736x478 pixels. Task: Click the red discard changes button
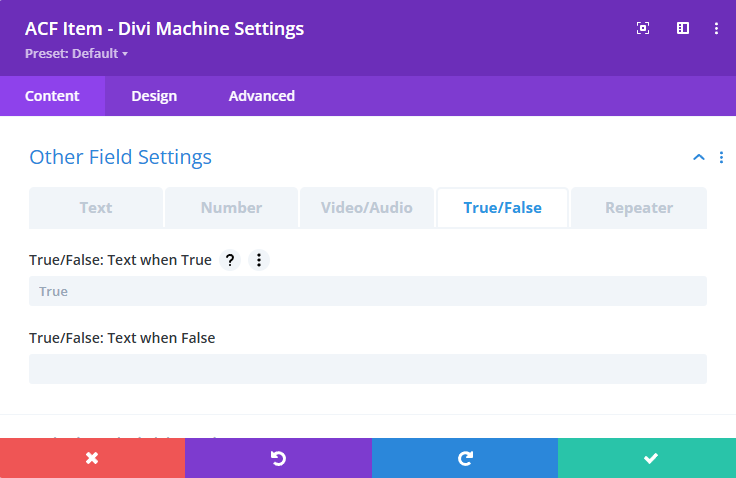coord(92,458)
